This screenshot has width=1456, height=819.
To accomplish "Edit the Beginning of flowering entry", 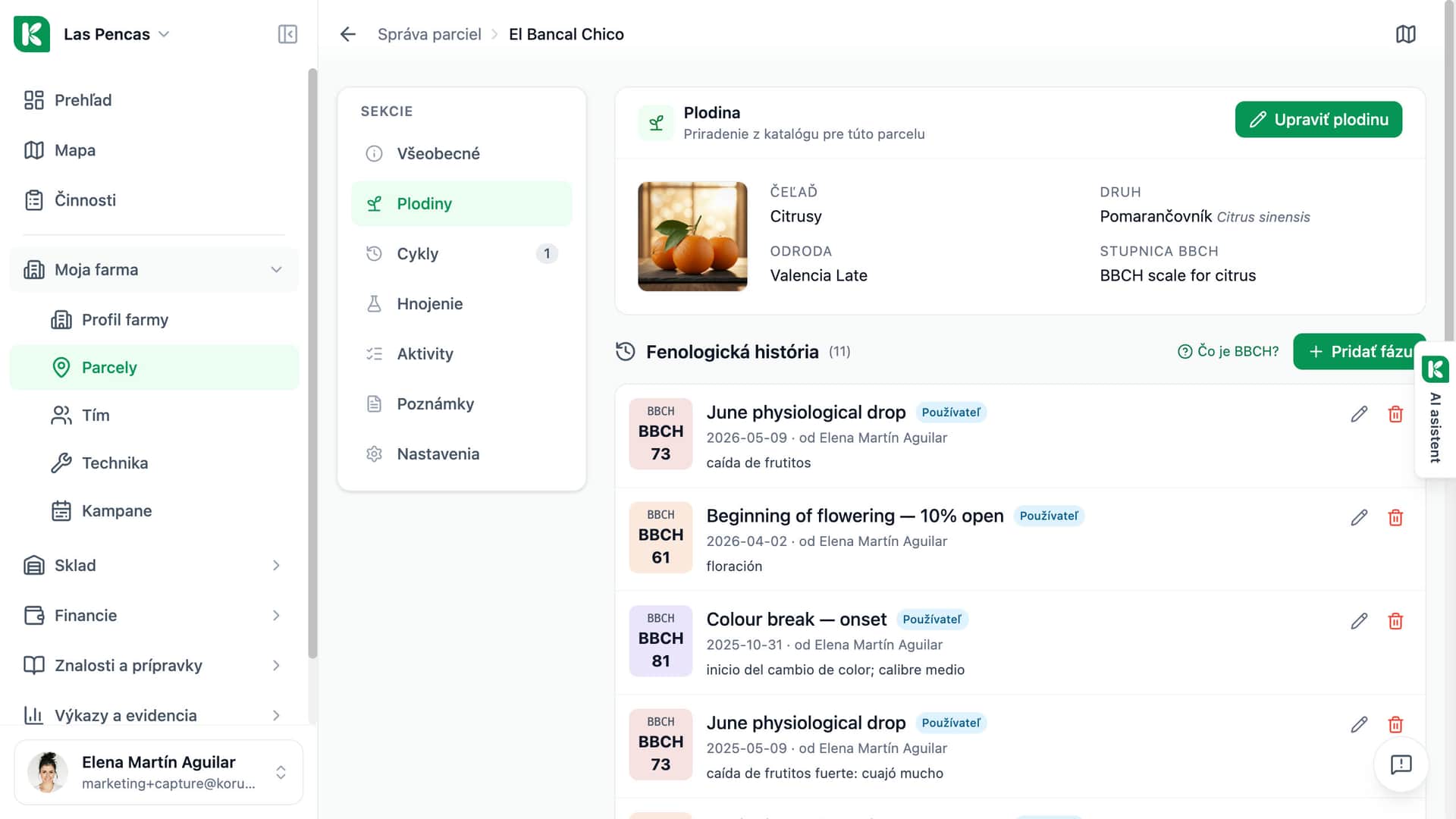I will click(x=1359, y=518).
